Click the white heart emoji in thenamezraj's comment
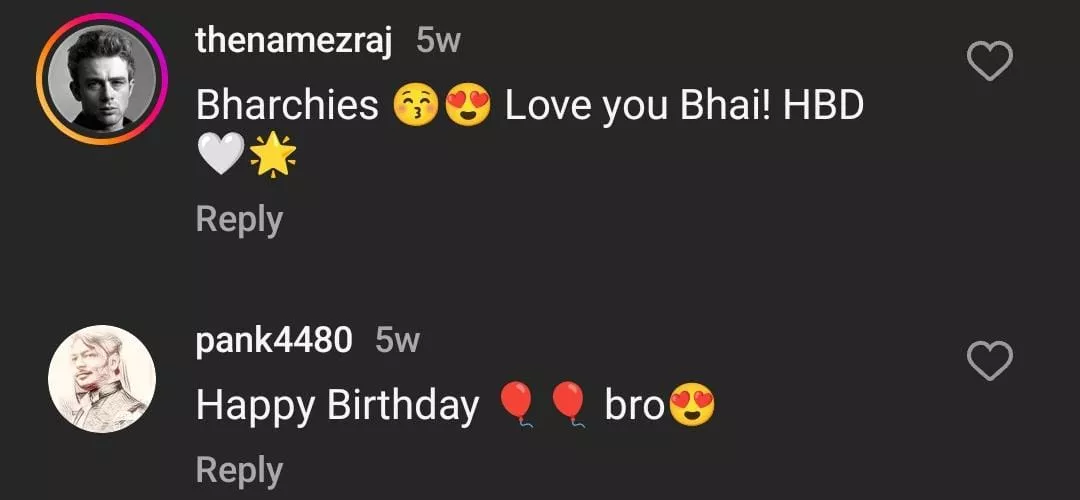 click(221, 154)
